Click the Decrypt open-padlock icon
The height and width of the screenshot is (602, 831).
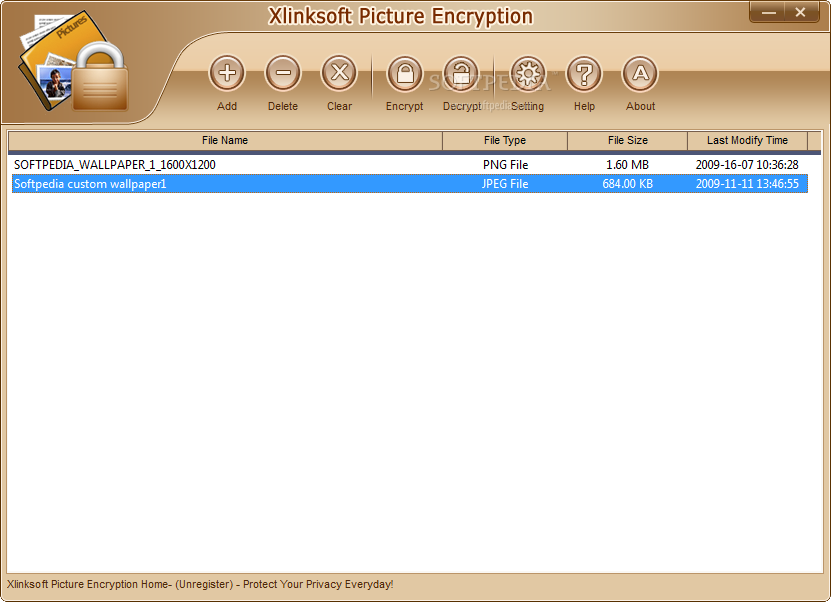pyautogui.click(x=461, y=73)
